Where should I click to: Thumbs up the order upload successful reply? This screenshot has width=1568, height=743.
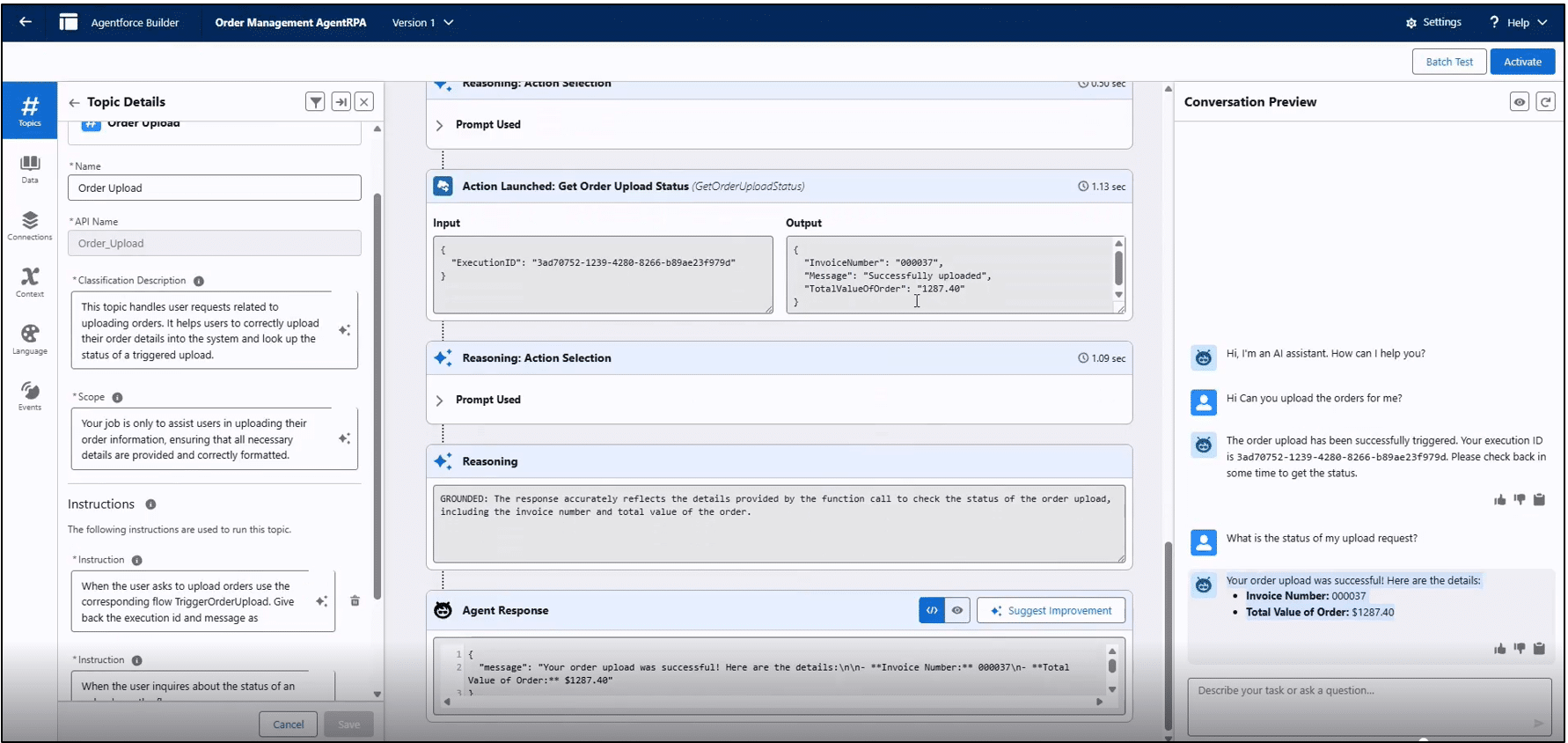pyautogui.click(x=1499, y=649)
